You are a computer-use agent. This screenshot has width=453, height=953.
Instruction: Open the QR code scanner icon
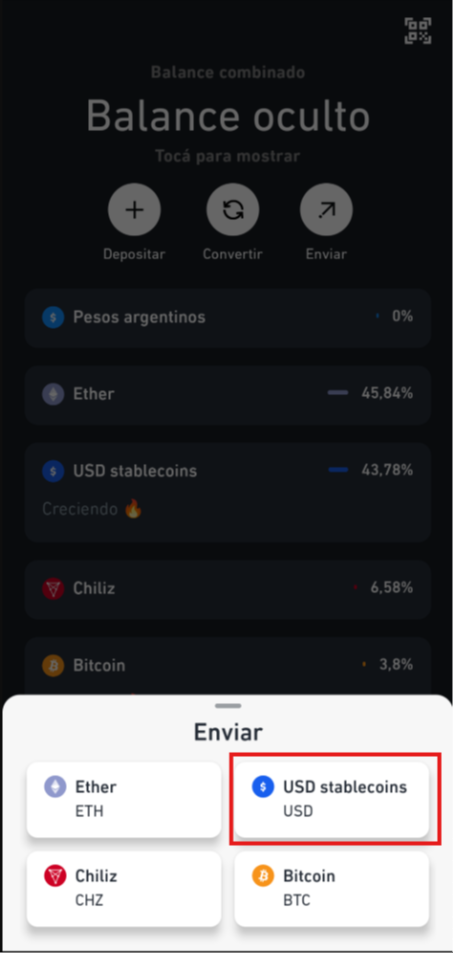pos(418,31)
